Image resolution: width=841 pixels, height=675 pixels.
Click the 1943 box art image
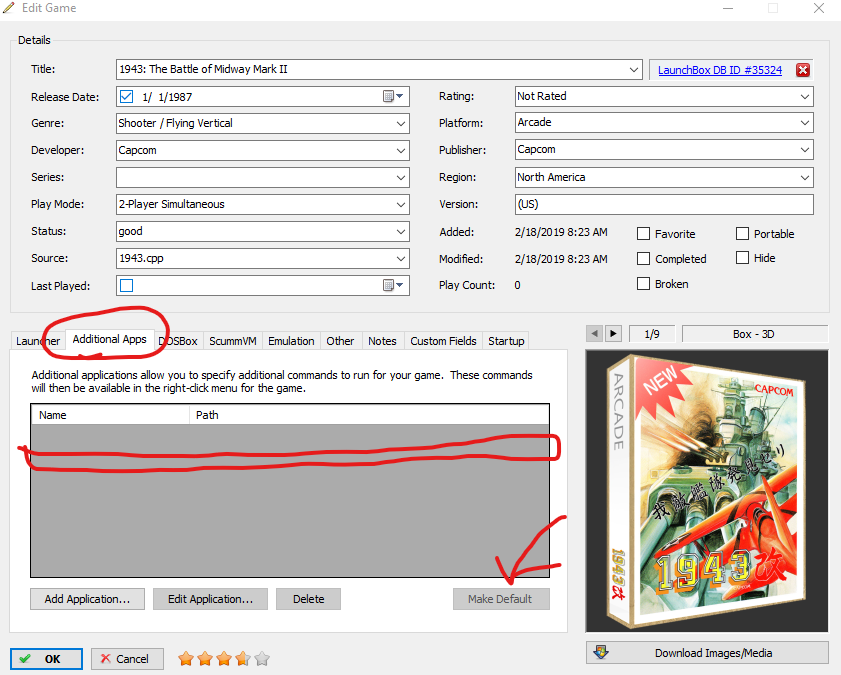point(707,491)
